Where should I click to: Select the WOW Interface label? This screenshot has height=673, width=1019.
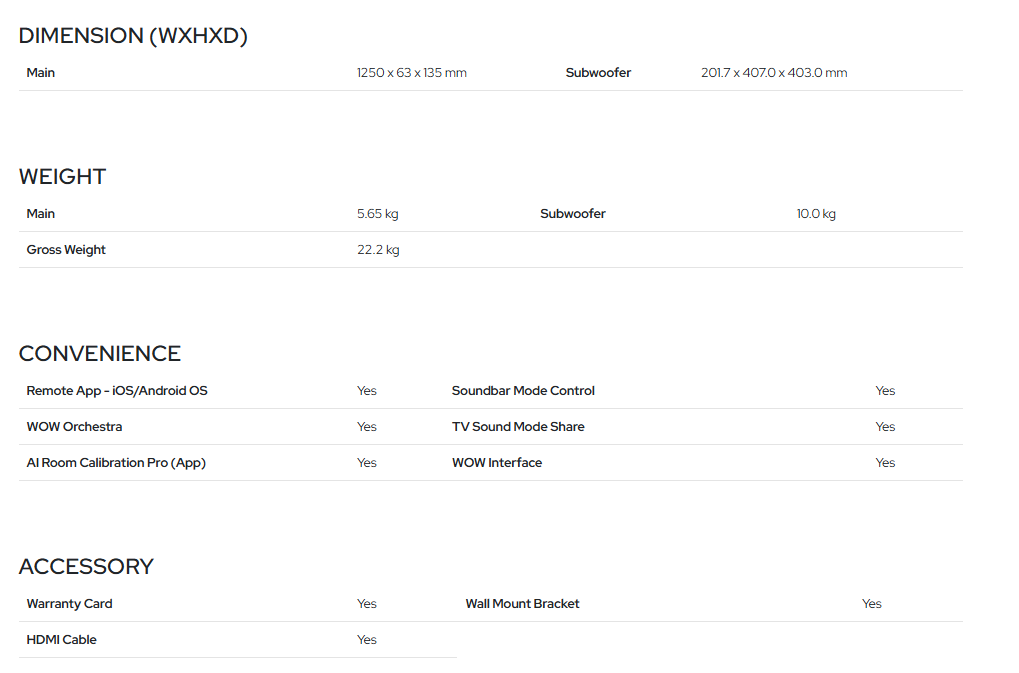pyautogui.click(x=497, y=463)
